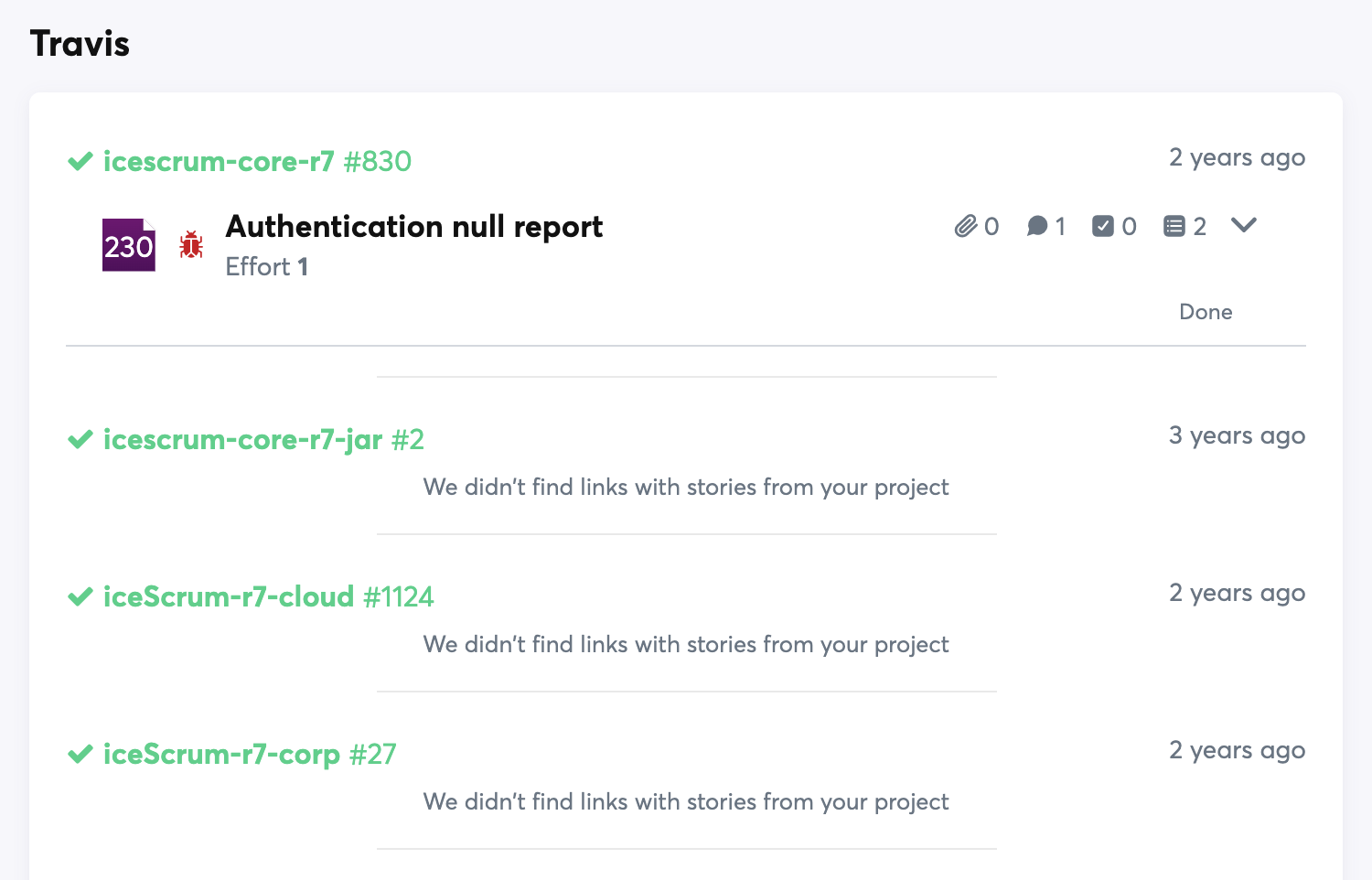Screen dimensions: 1372x880
Task: Open the icescrum-core-r7 build link
Action: click(x=219, y=161)
